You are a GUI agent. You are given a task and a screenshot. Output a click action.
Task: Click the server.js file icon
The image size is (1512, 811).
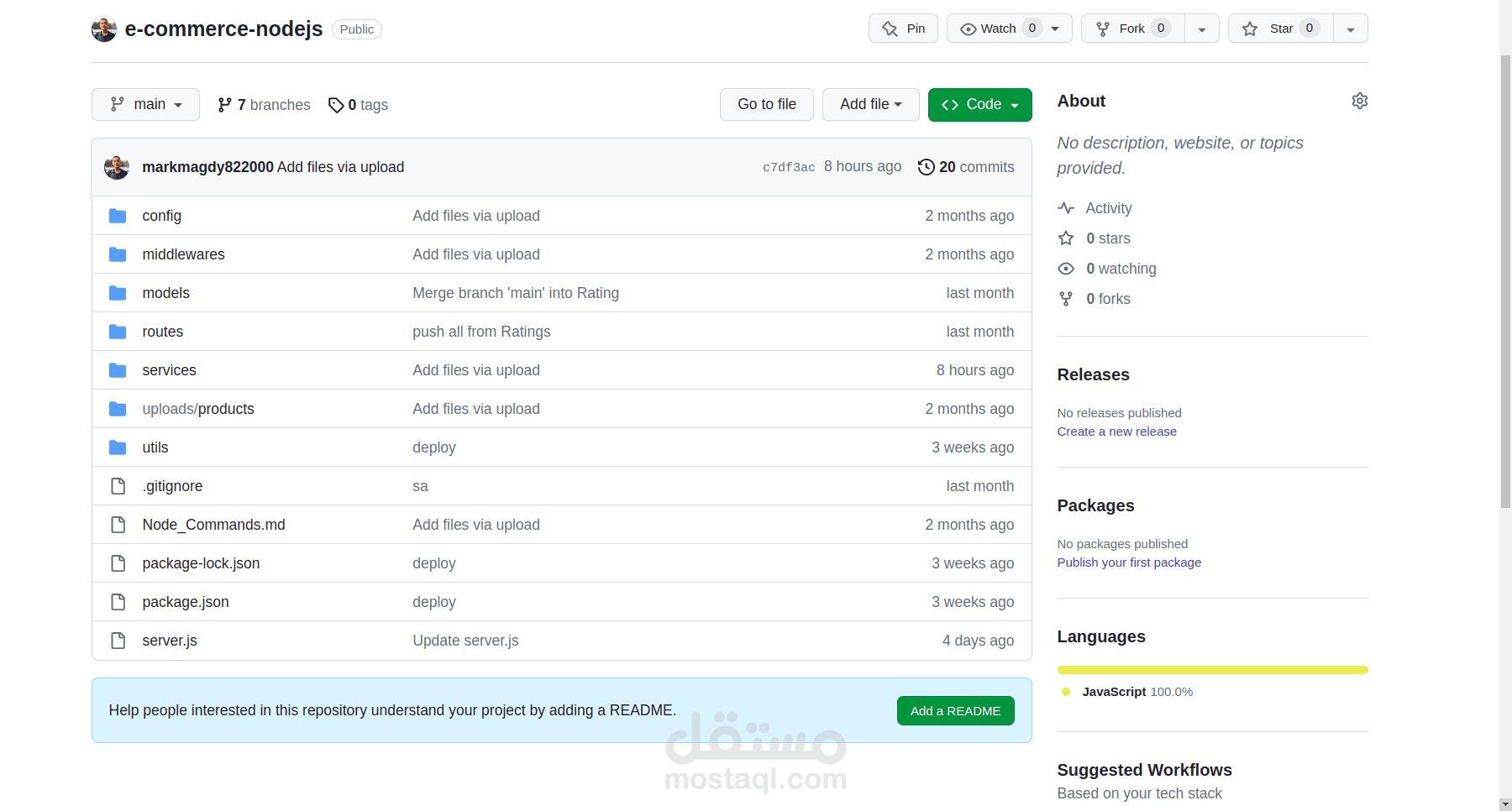coord(118,641)
